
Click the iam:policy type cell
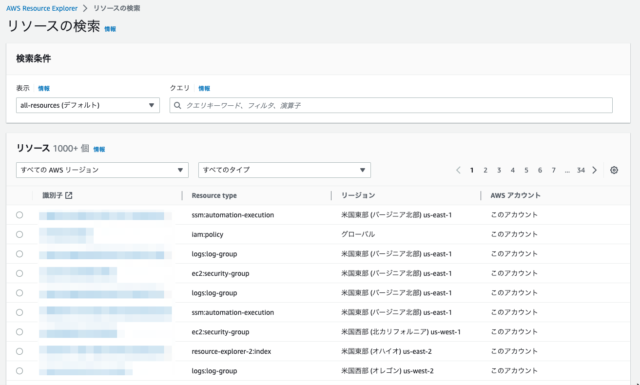[x=207, y=234]
